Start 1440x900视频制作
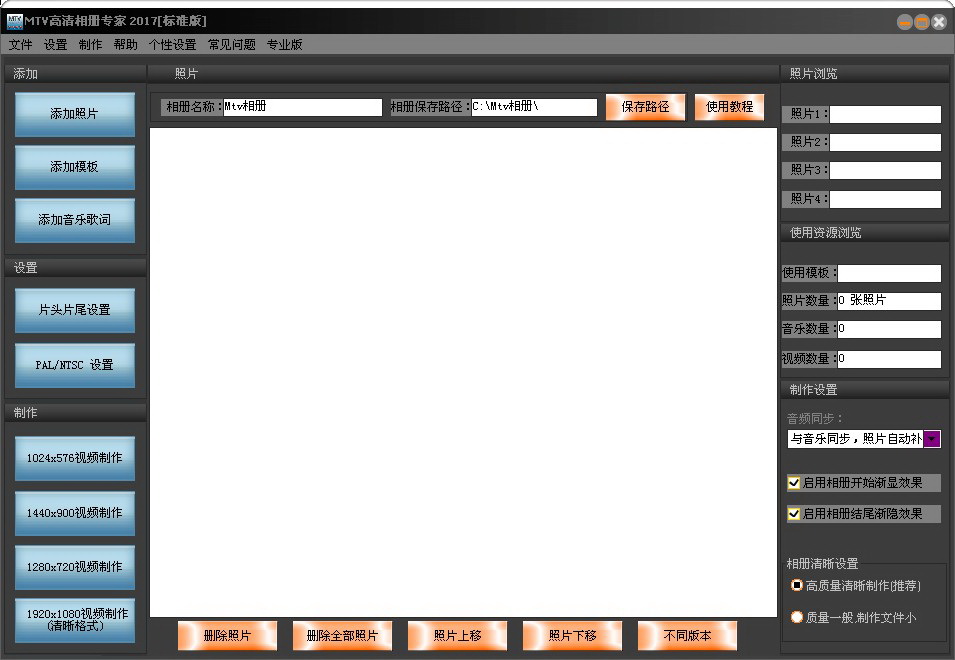 74,513
